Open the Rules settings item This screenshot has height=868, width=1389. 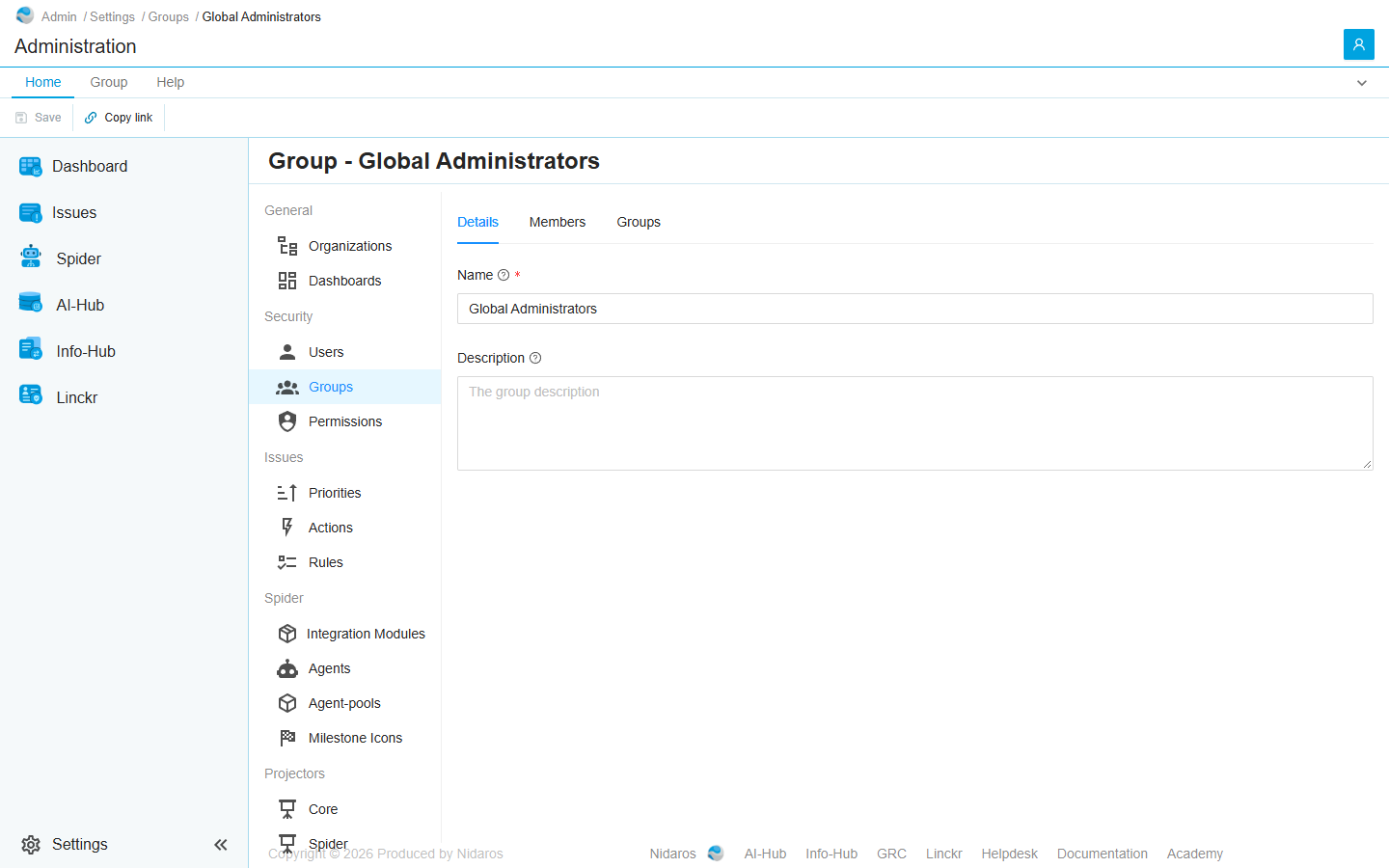click(345, 562)
